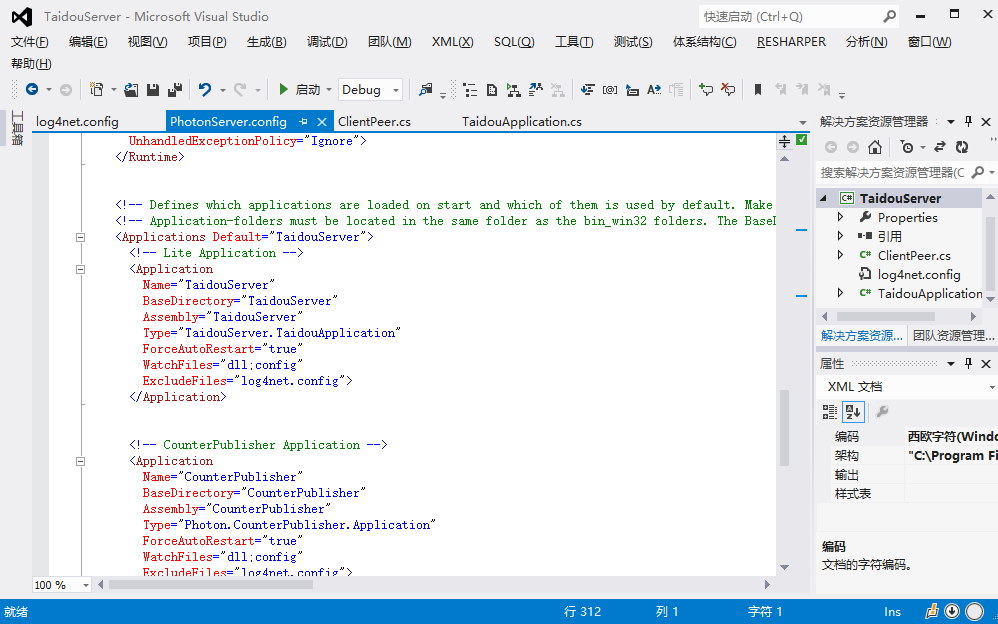The image size is (998, 624).
Task: Click the horizontal scrollbar thumb of the editor
Action: coord(211,585)
